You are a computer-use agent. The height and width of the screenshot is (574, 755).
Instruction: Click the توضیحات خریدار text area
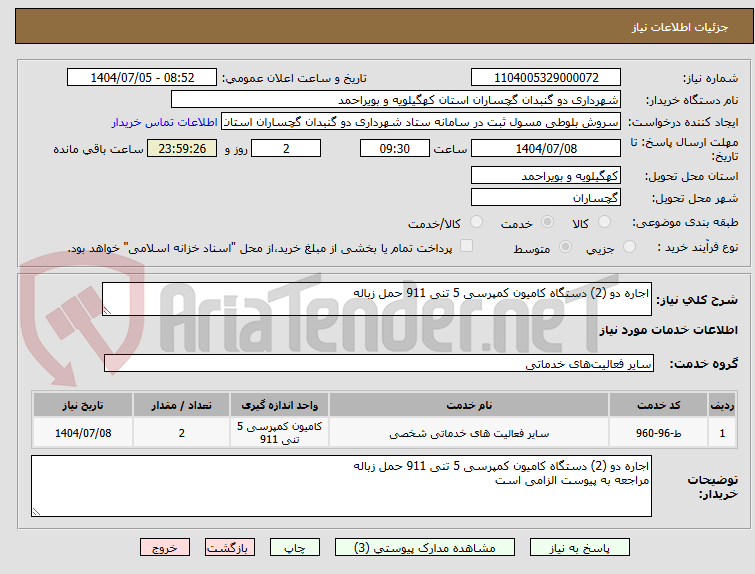coord(341,486)
